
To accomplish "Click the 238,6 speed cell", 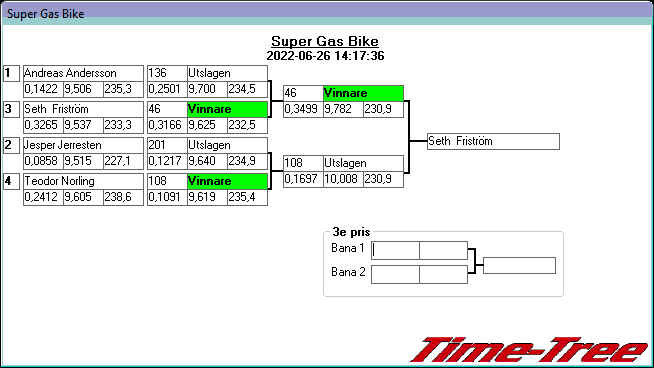I will (x=123, y=197).
